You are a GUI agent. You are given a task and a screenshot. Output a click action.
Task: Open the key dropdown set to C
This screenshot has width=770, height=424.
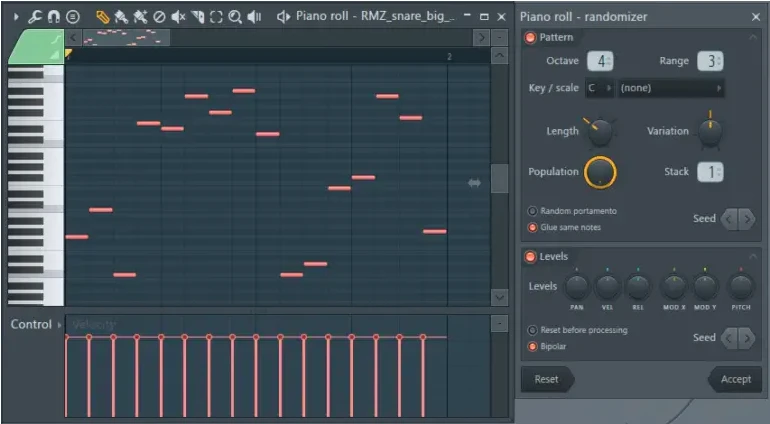[600, 88]
